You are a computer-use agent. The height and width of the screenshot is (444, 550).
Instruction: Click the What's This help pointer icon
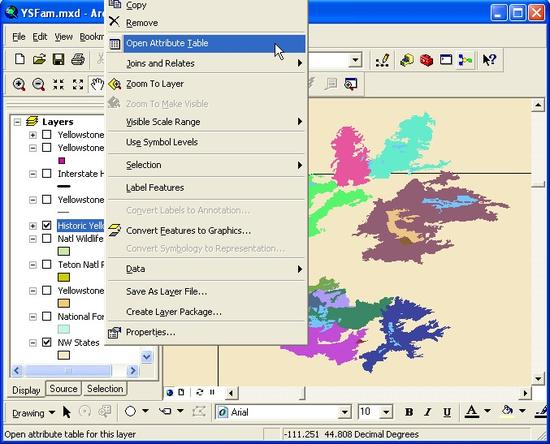coord(489,60)
